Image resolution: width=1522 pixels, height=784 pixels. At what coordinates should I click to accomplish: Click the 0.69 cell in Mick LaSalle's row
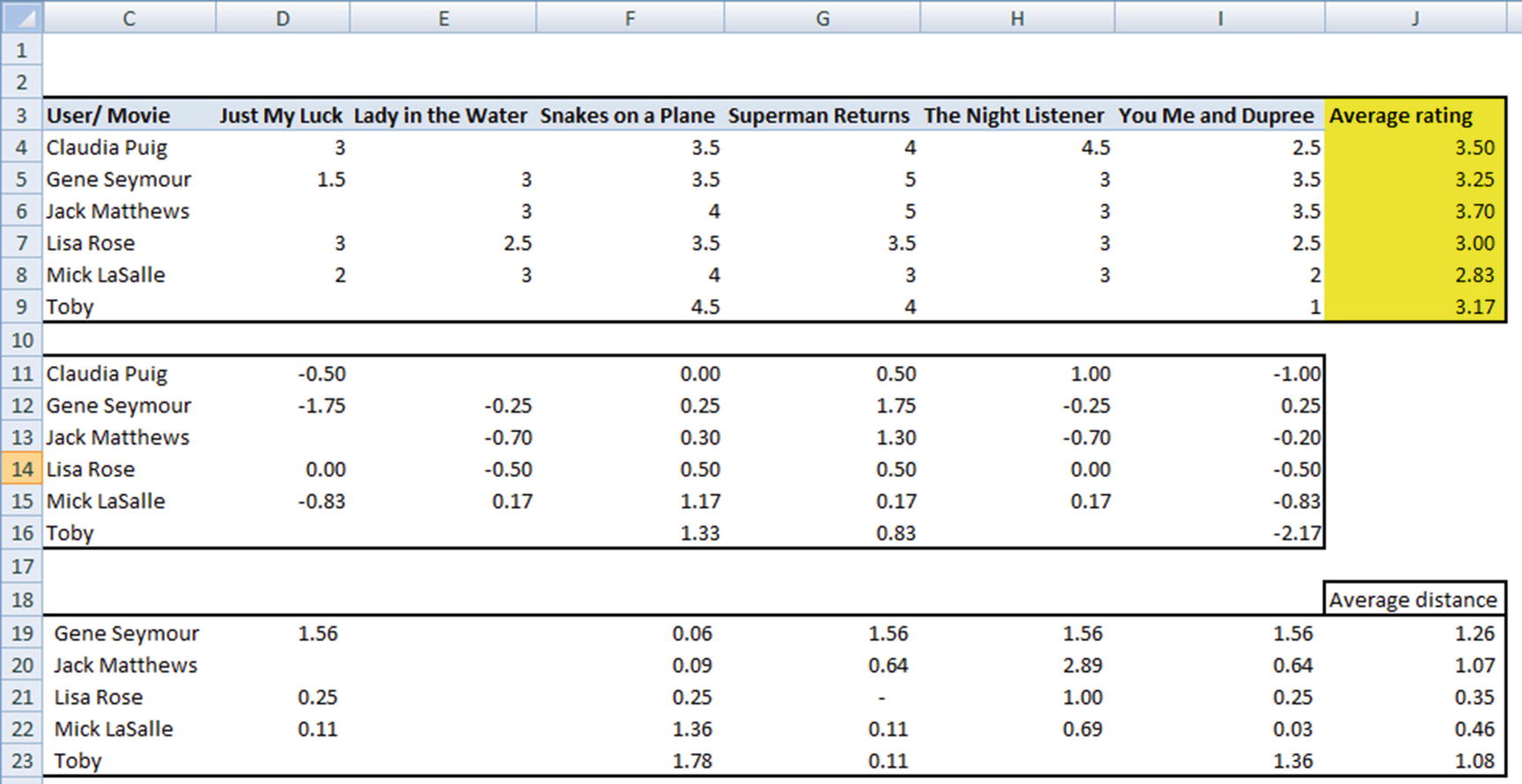[1083, 728]
